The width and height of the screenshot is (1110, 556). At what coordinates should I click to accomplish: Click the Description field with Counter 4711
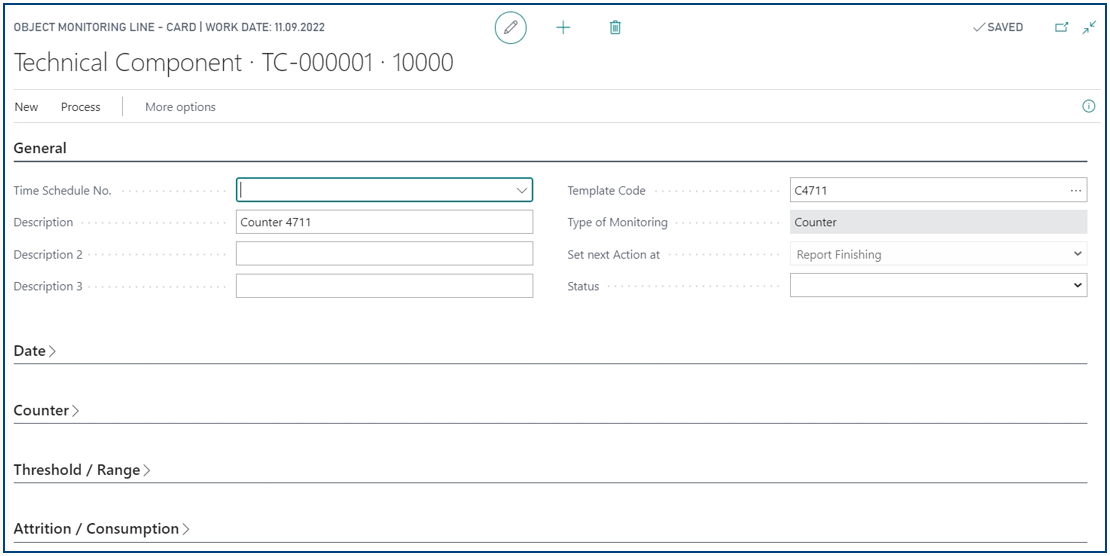coord(384,222)
